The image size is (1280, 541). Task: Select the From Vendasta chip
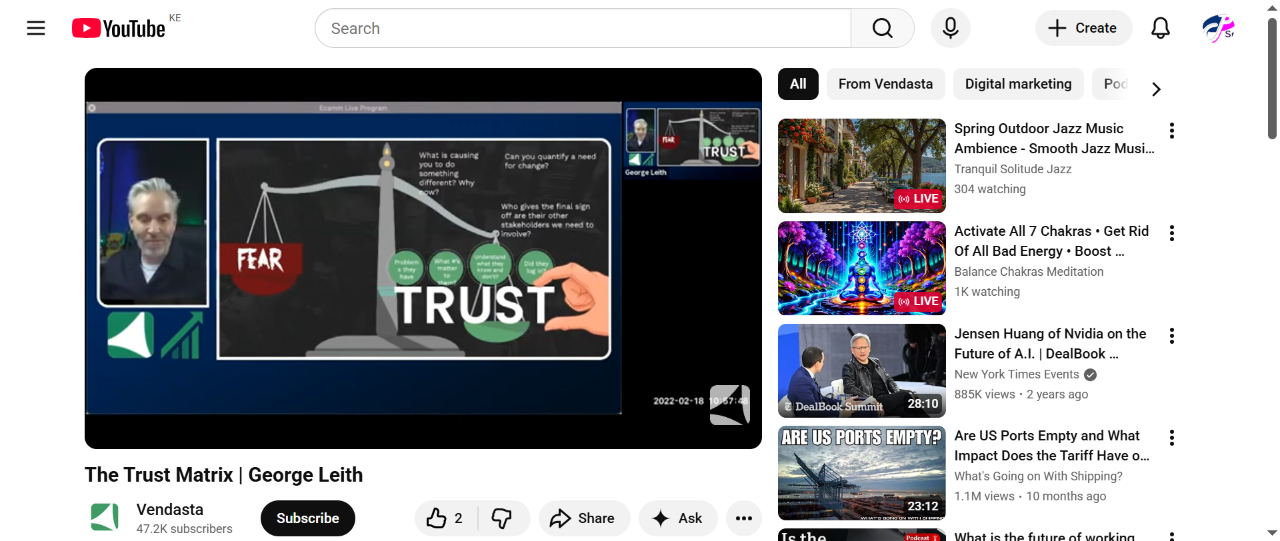(x=886, y=84)
